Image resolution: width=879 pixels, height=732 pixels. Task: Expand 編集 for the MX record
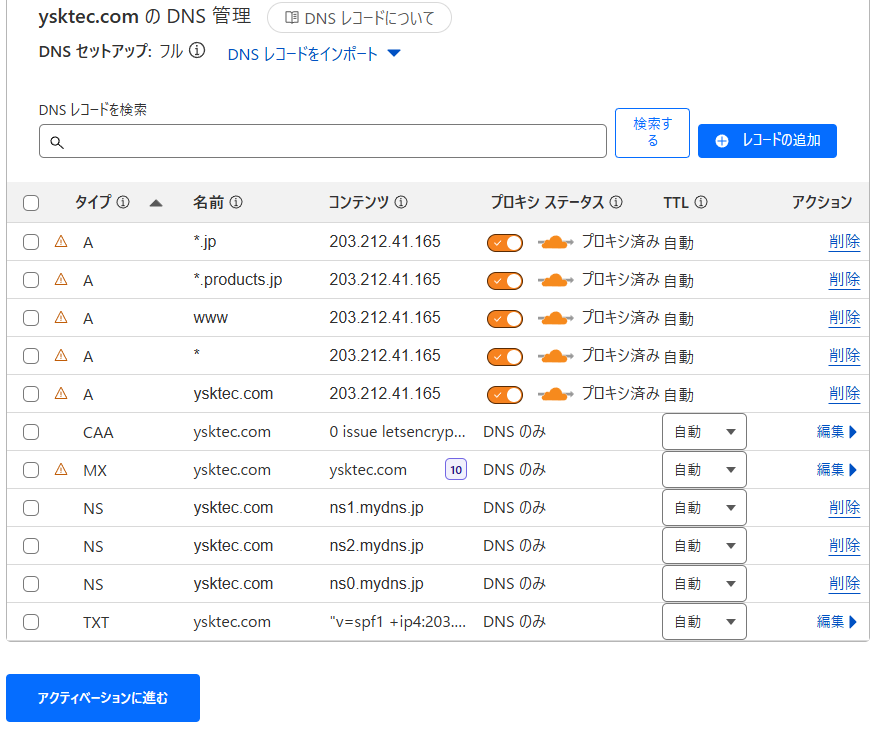(837, 470)
